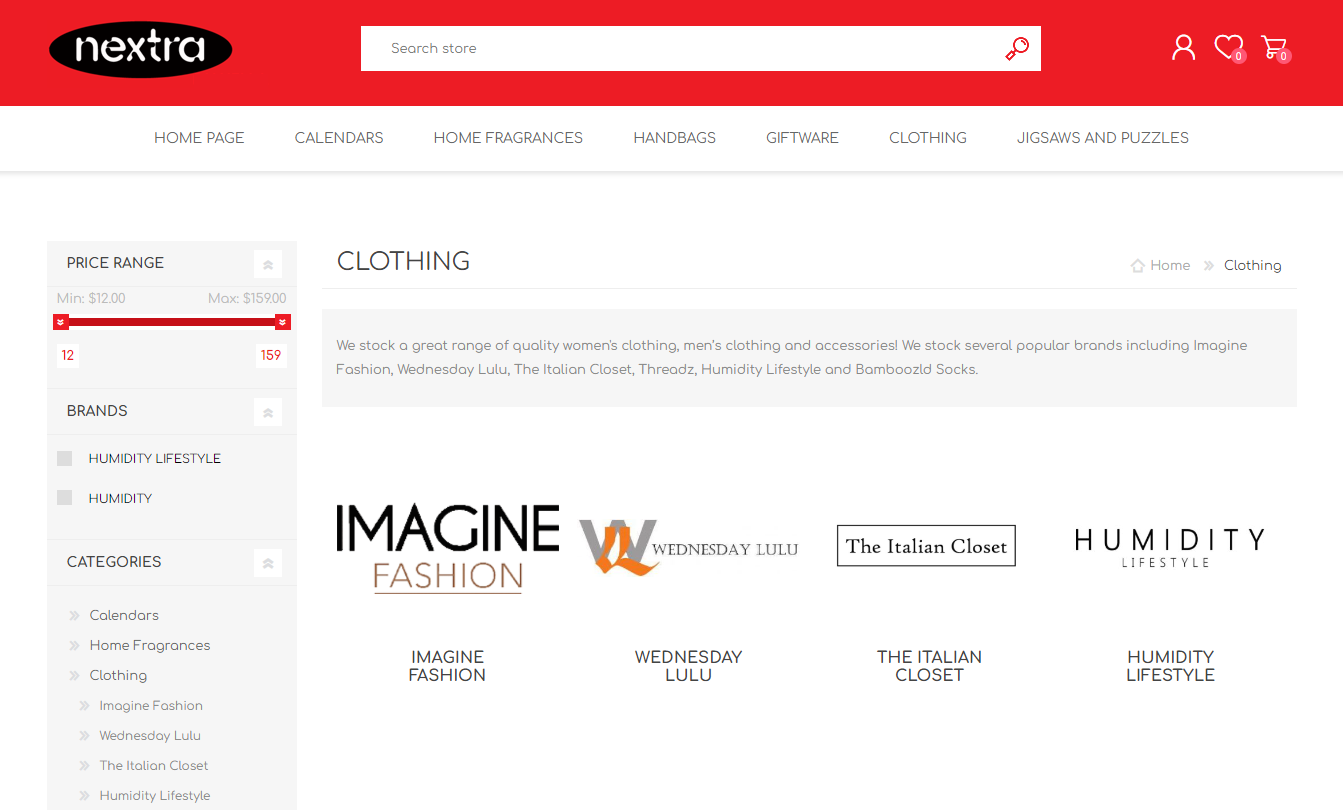This screenshot has width=1343, height=810.
Task: Click the minimum price slider handle
Action: (61, 322)
